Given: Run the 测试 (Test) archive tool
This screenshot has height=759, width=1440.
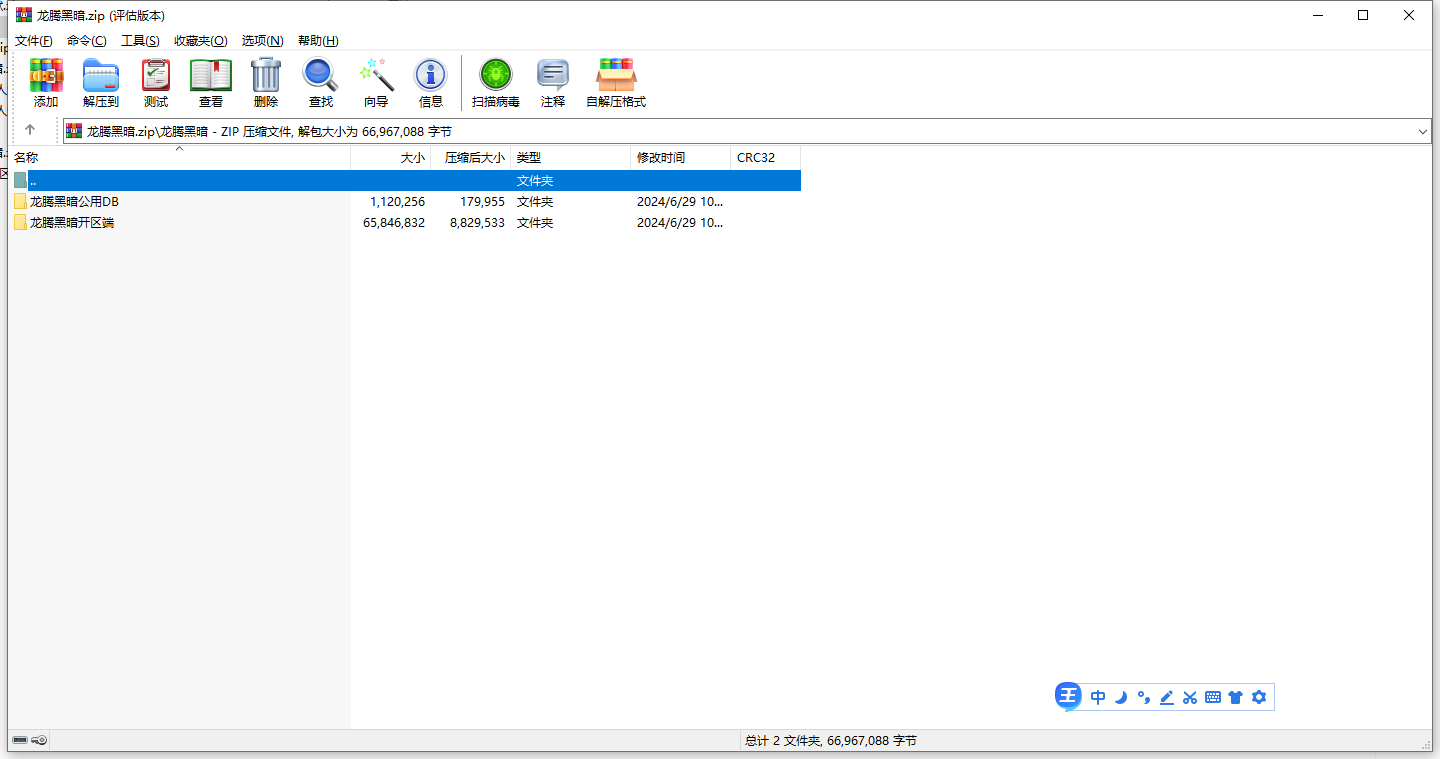Looking at the screenshot, I should 156,82.
